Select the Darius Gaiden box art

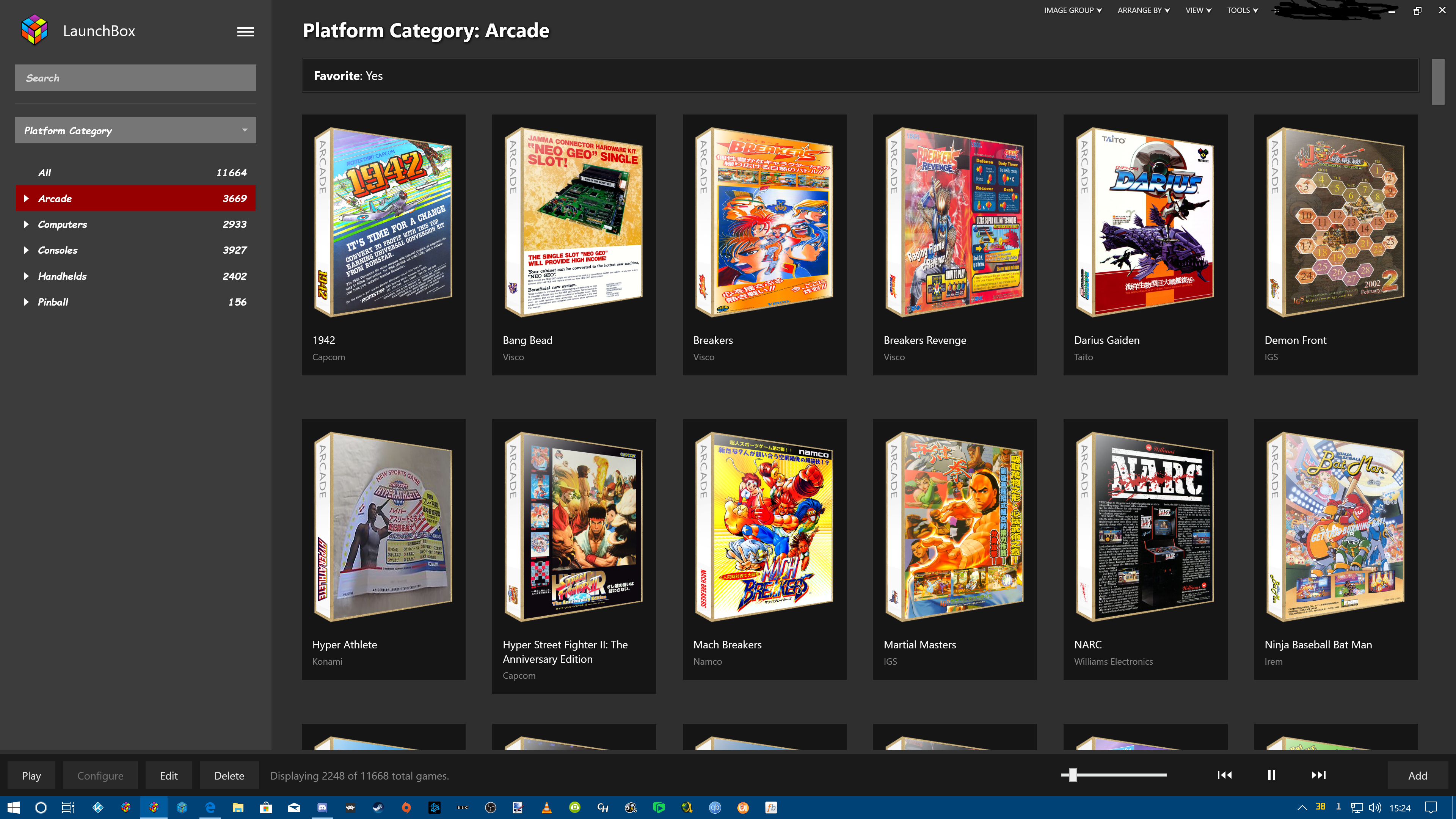1145,221
